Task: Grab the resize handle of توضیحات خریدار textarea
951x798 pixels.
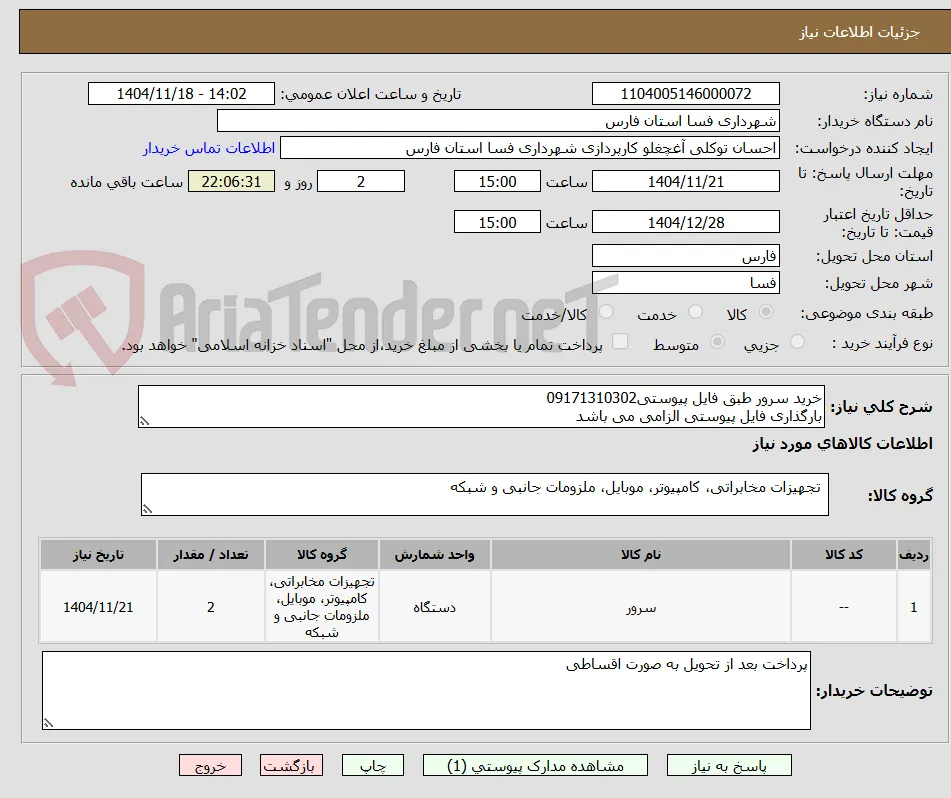Action: 48,723
